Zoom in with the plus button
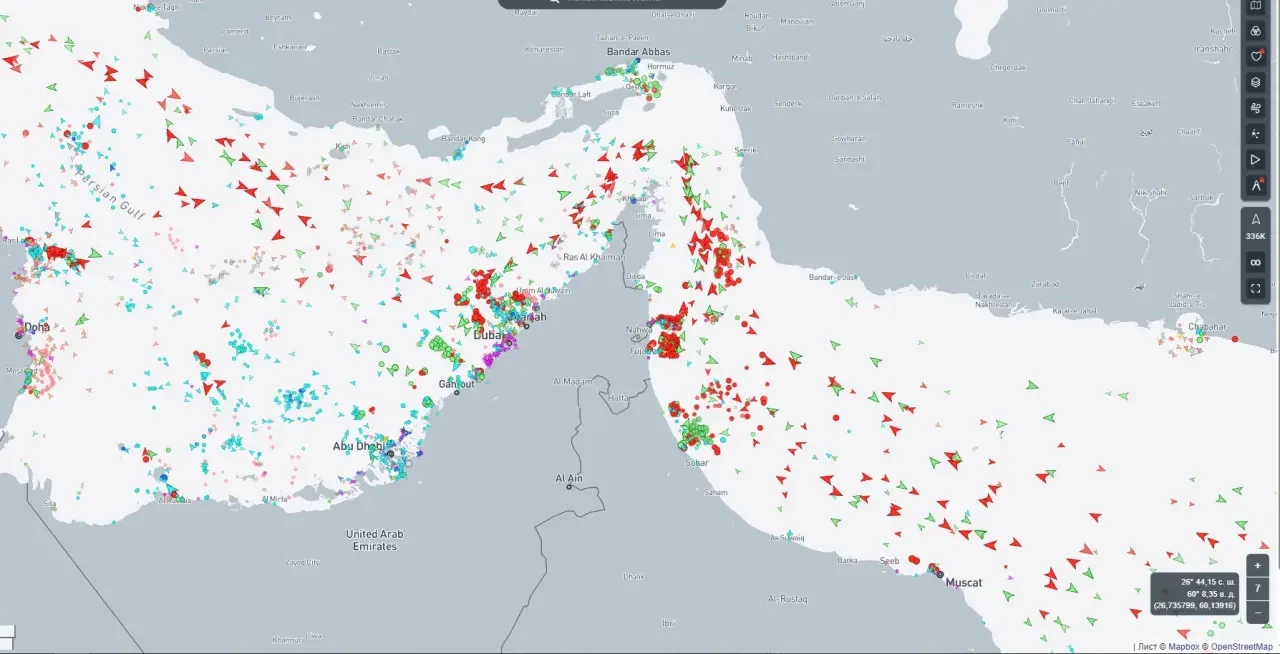The width and height of the screenshot is (1280, 654). click(1257, 565)
